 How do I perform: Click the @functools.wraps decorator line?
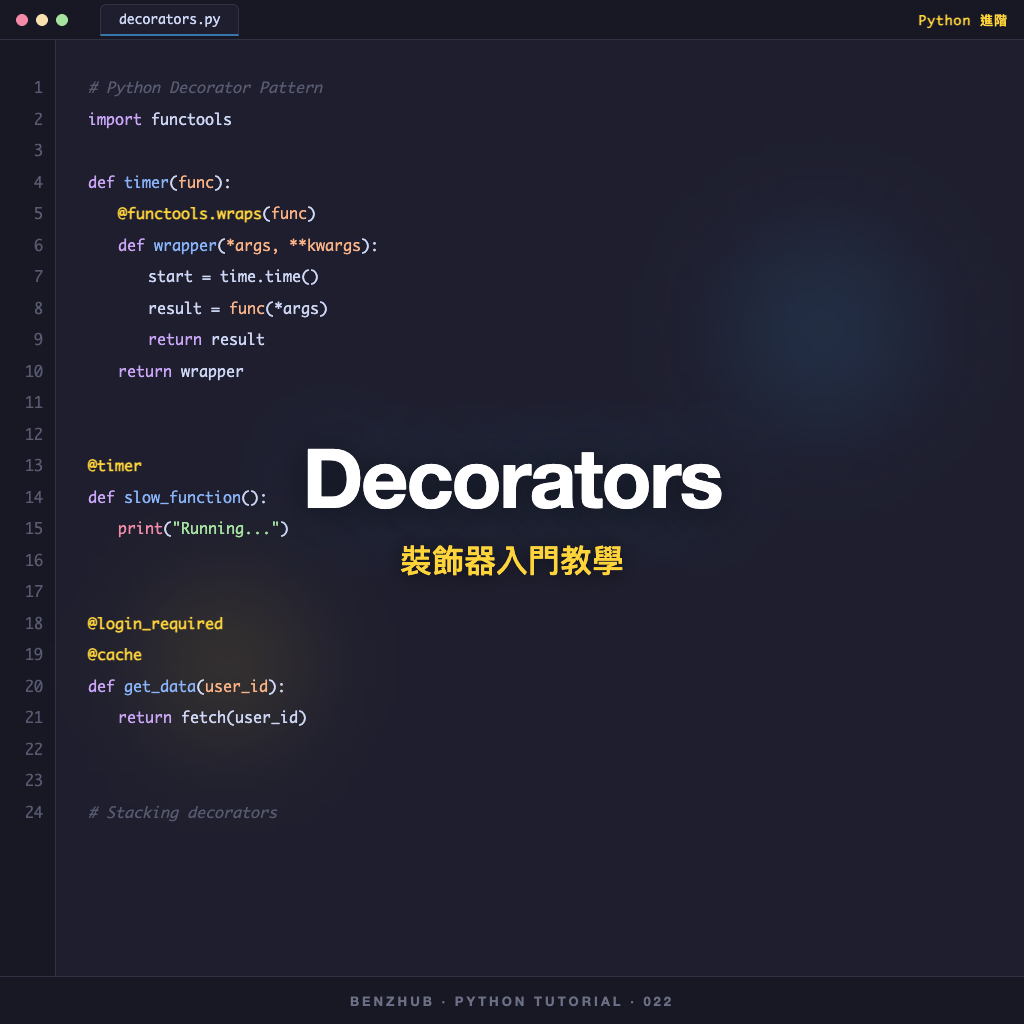216,214
